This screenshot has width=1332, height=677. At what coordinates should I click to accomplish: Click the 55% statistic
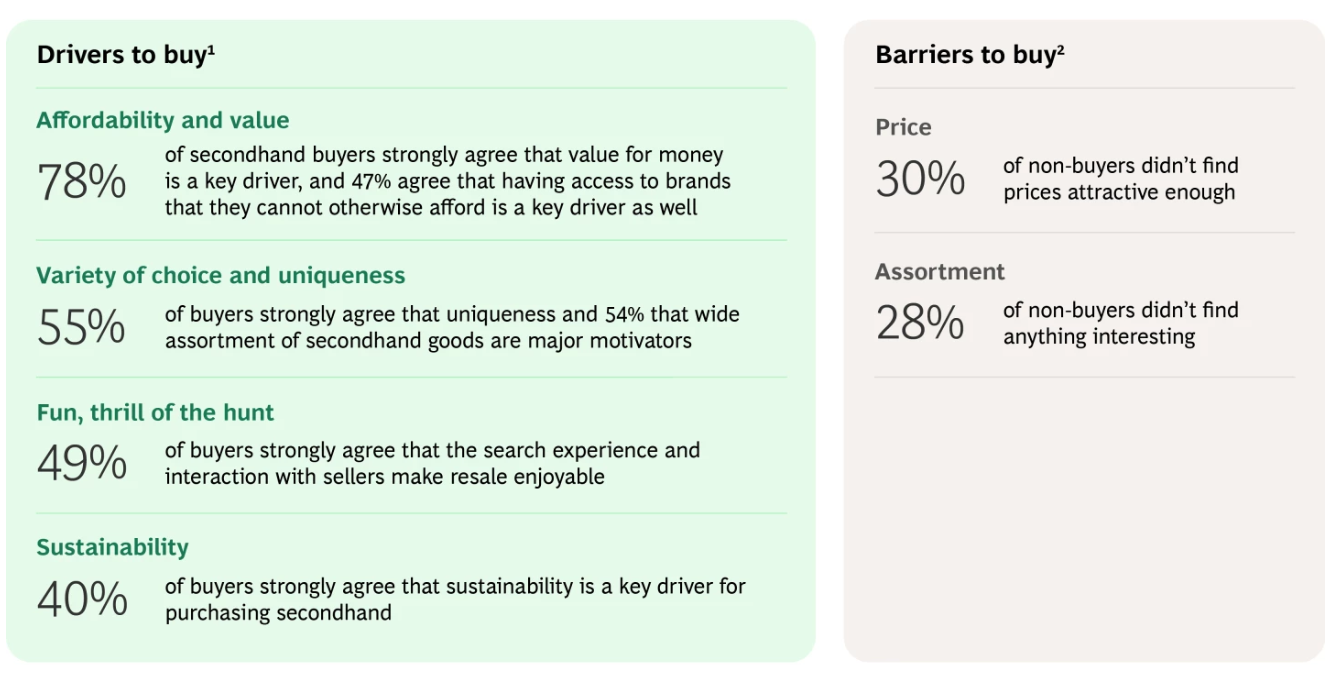coord(81,327)
